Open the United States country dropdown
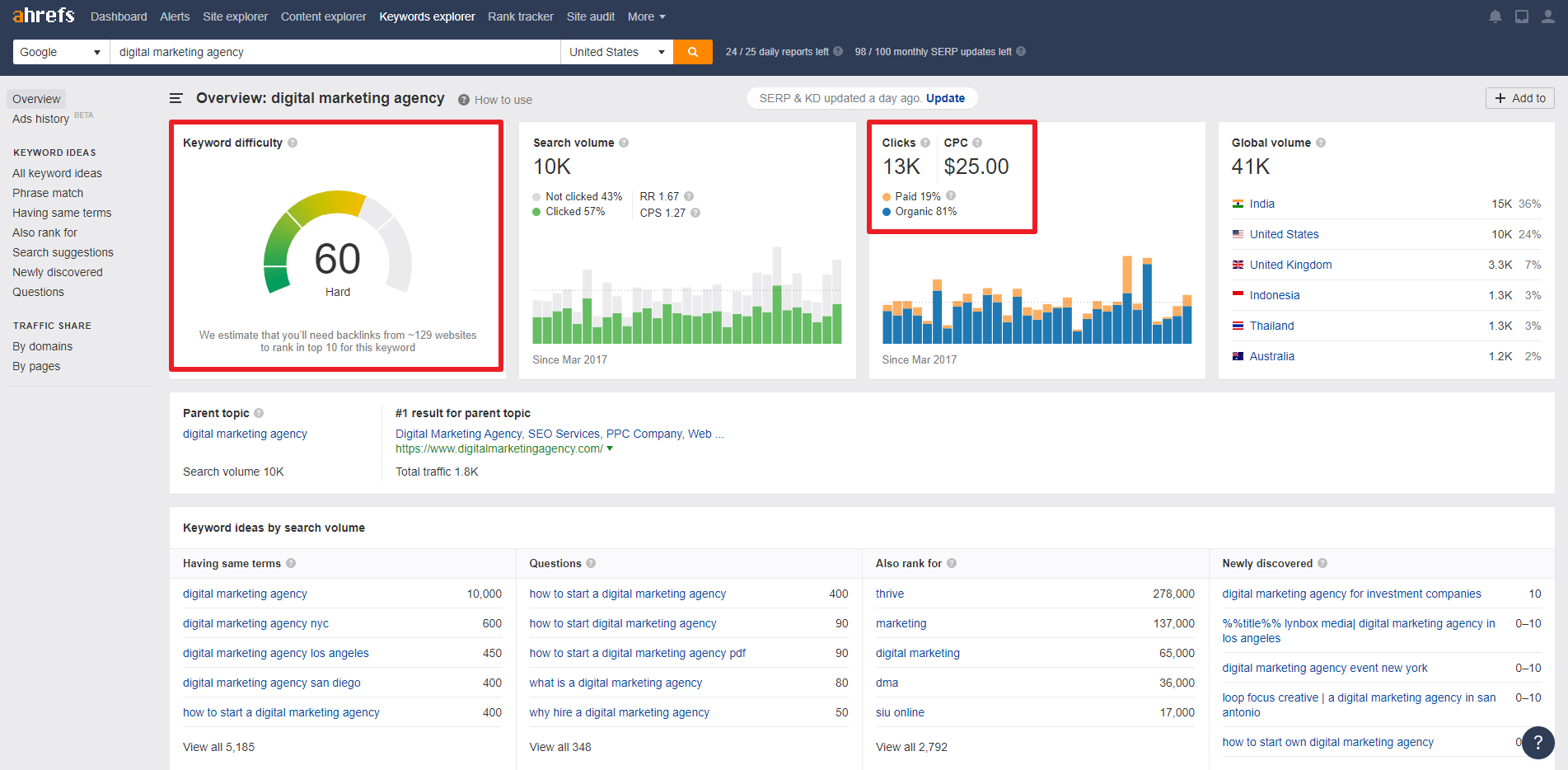This screenshot has height=770, width=1568. (616, 52)
